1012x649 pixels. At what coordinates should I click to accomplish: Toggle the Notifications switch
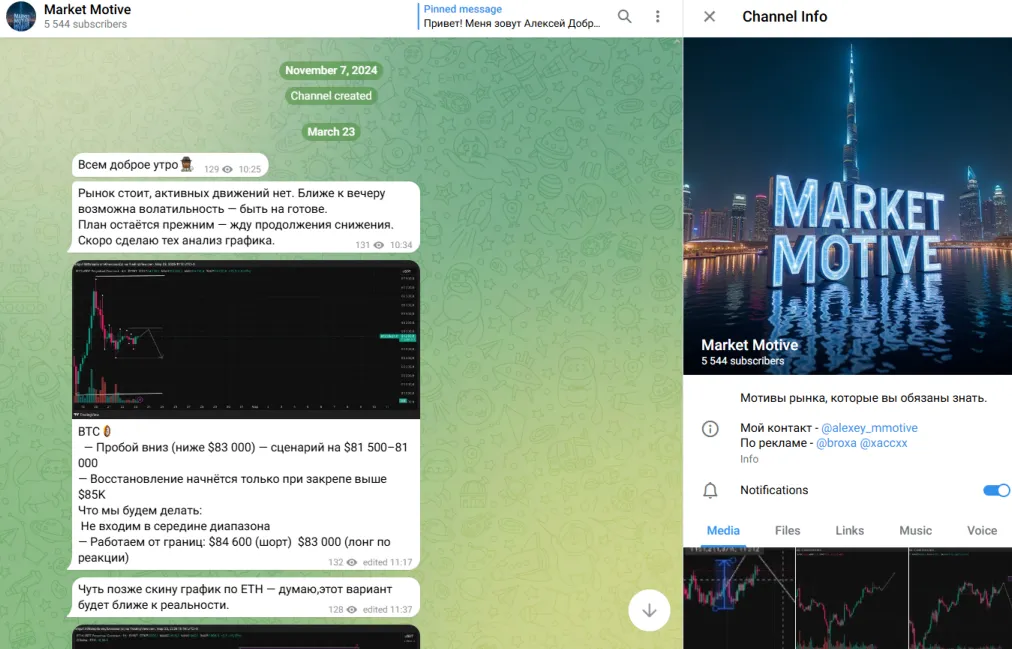coord(996,490)
